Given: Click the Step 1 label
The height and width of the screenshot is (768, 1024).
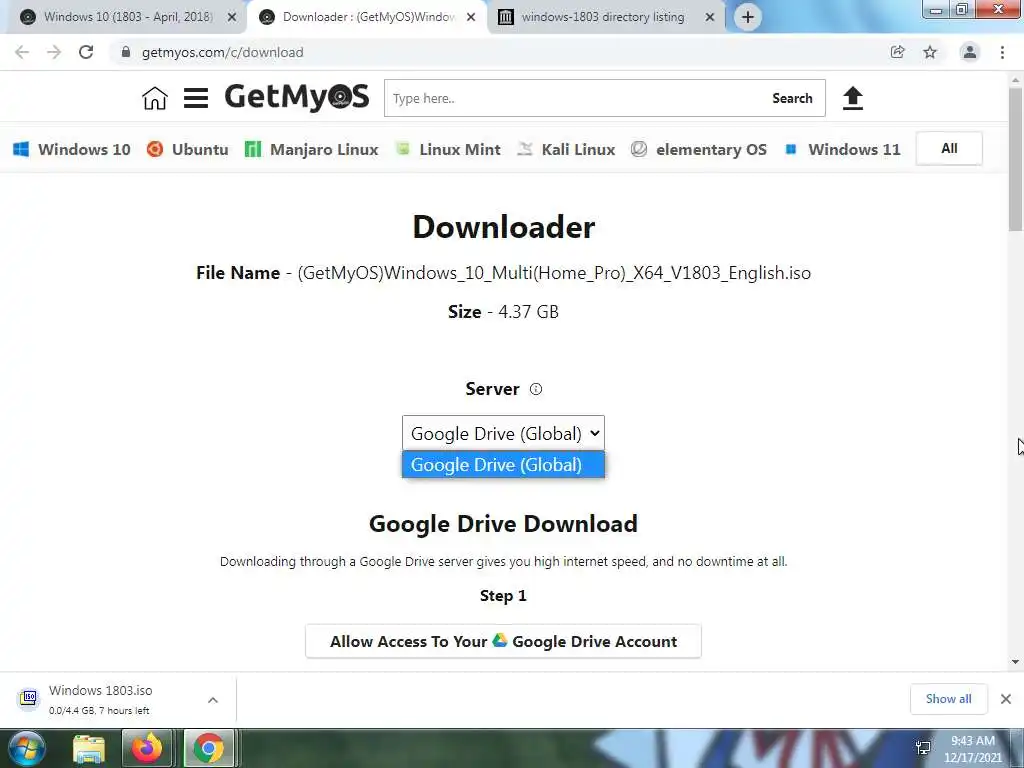Looking at the screenshot, I should click(x=504, y=596).
